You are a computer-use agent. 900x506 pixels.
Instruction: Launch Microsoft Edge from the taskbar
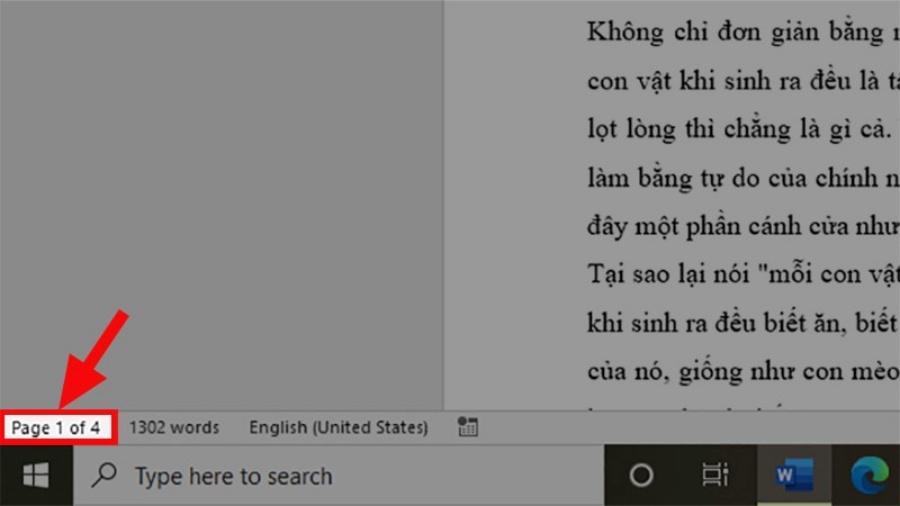(868, 476)
